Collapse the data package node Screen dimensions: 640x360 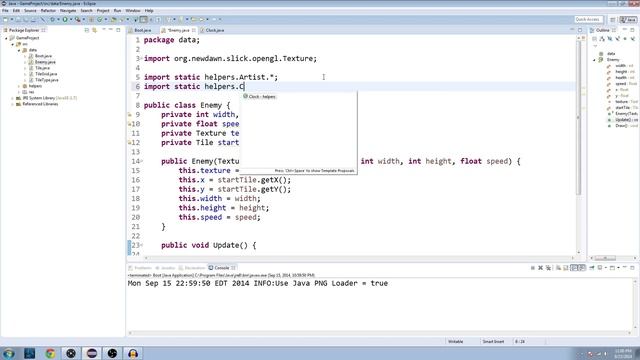coord(19,50)
